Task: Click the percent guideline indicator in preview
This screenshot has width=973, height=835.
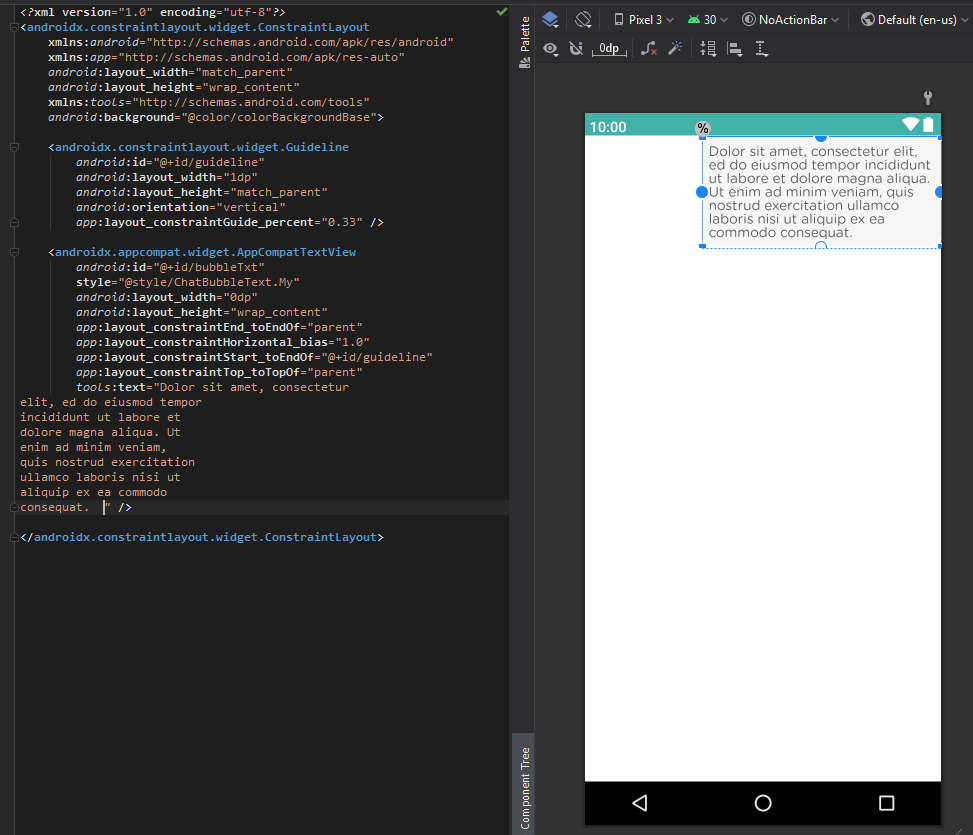Action: 702,128
